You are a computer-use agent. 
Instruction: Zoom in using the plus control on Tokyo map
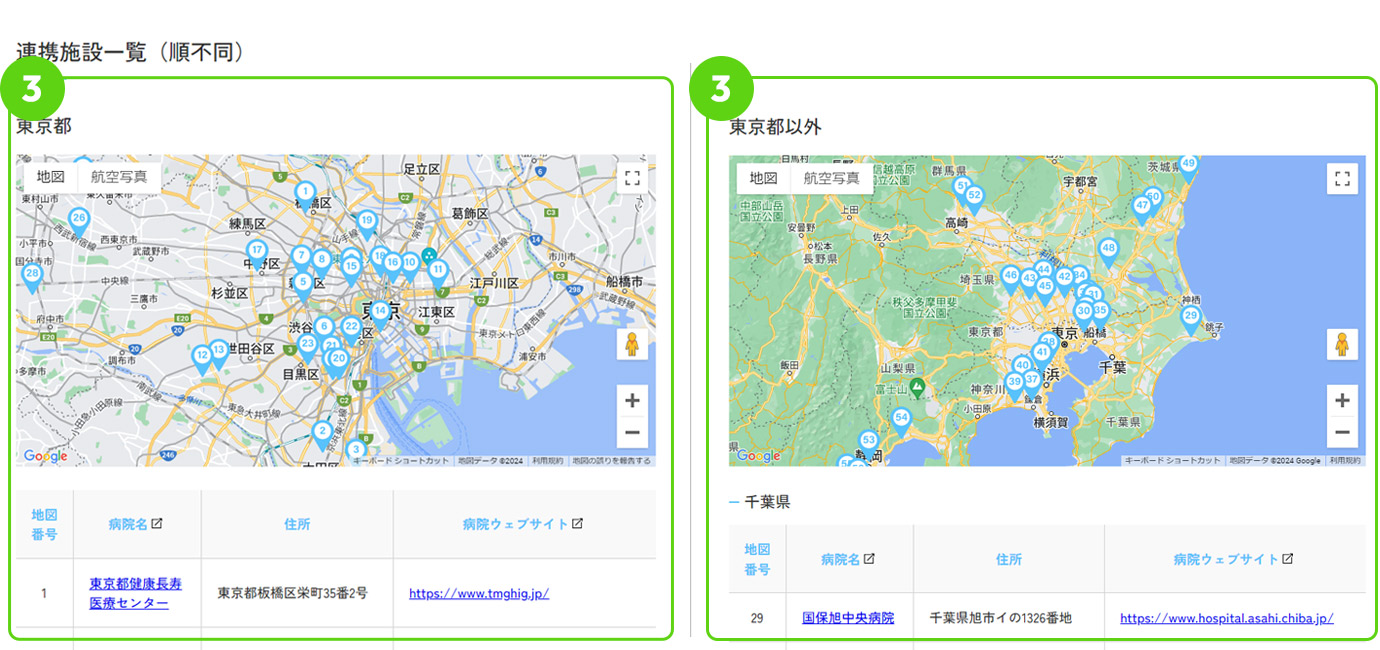coord(631,399)
